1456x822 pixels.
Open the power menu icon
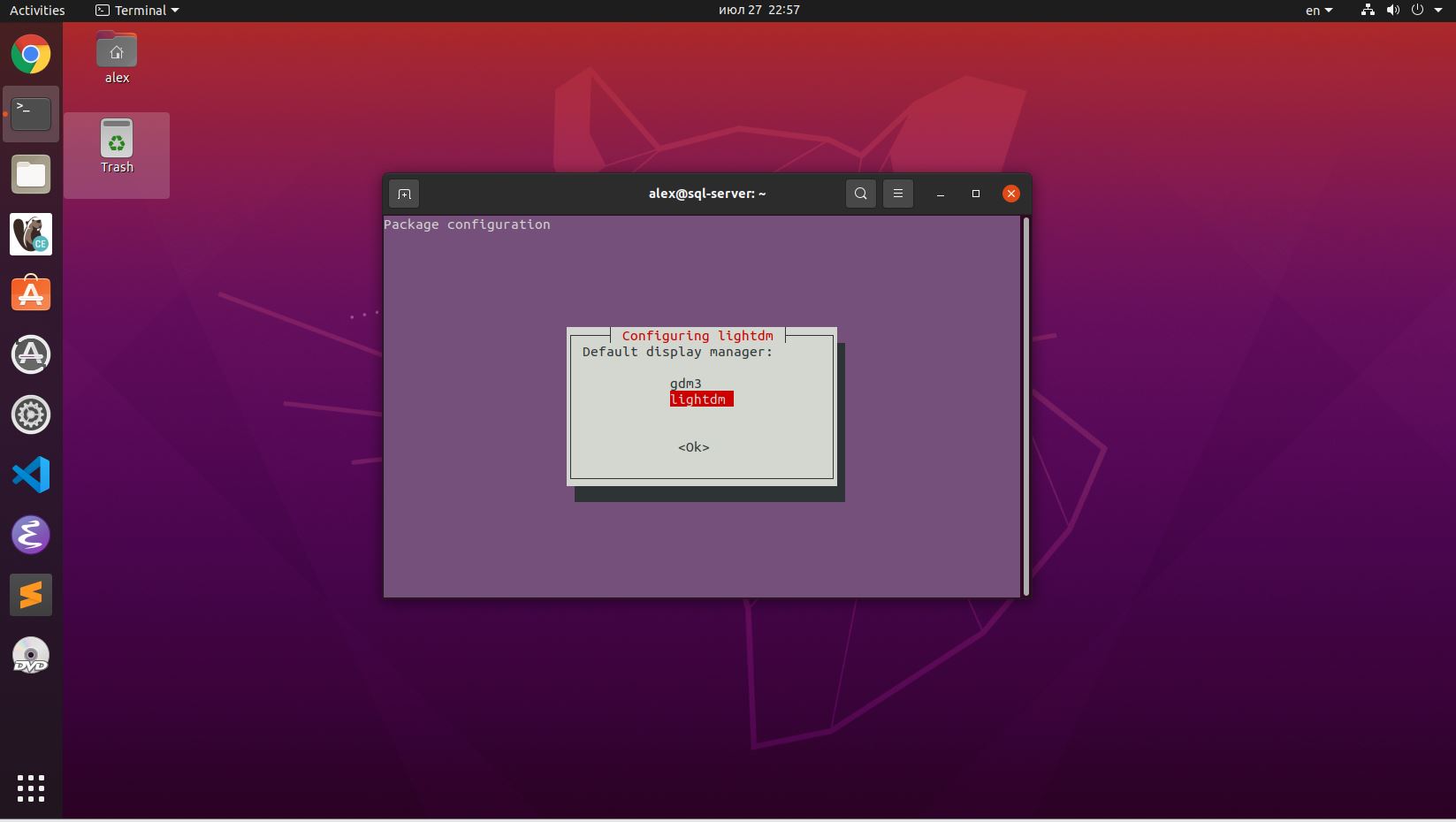click(x=1417, y=11)
